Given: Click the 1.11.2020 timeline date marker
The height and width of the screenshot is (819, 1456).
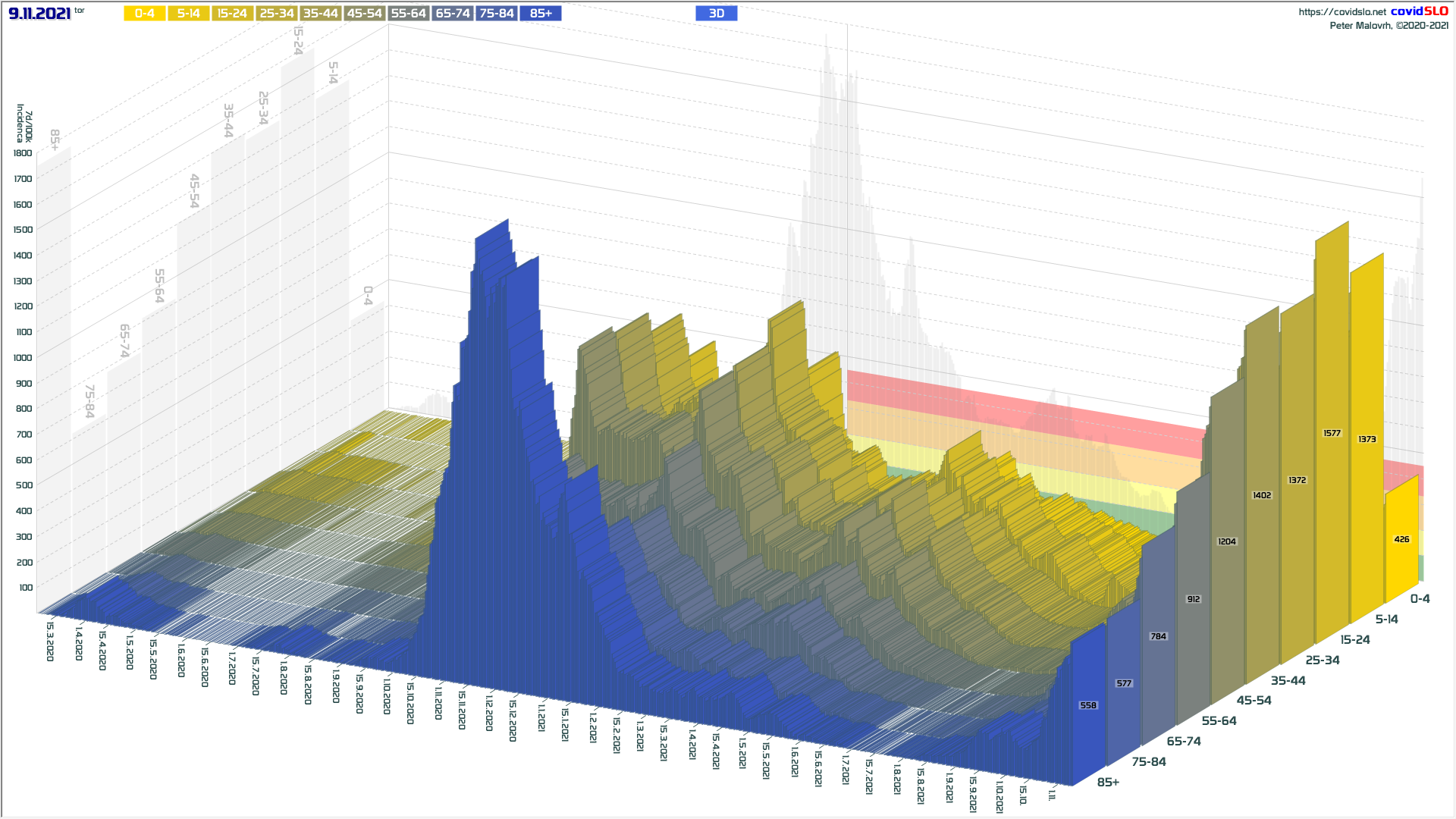Looking at the screenshot, I should click(x=438, y=703).
